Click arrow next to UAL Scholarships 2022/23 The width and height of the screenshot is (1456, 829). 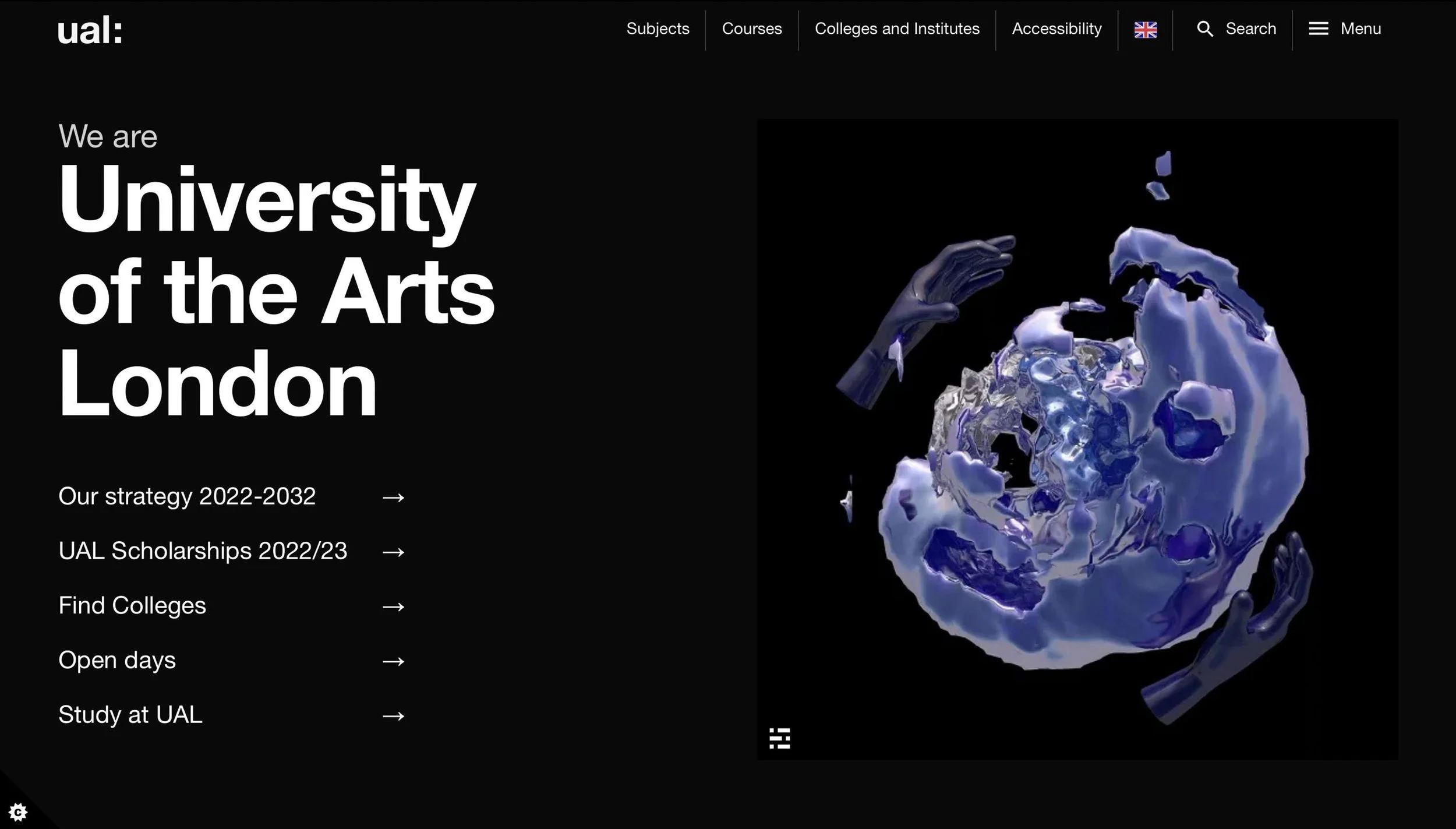393,552
